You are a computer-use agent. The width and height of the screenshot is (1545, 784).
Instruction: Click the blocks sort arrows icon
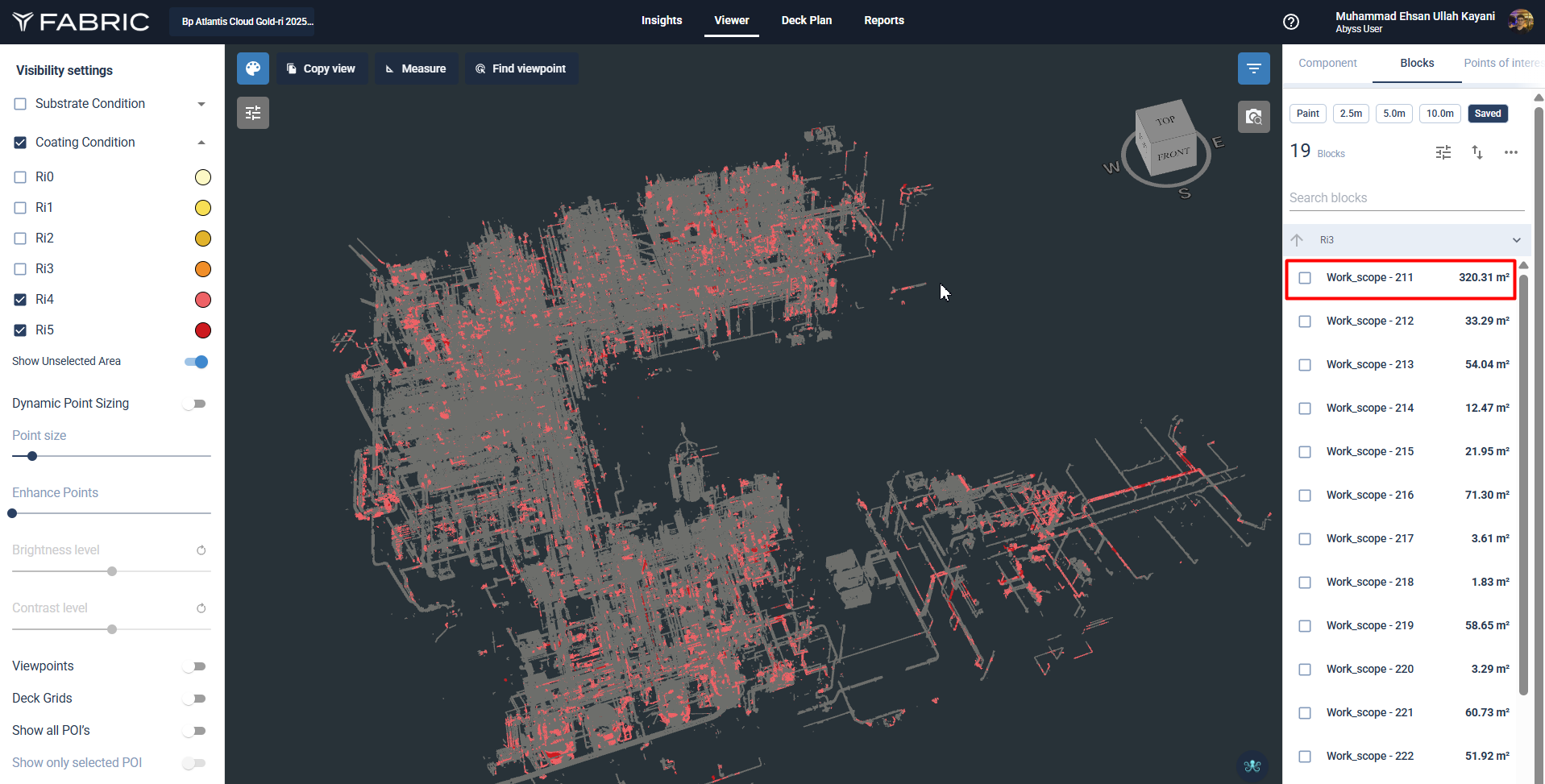(x=1476, y=152)
